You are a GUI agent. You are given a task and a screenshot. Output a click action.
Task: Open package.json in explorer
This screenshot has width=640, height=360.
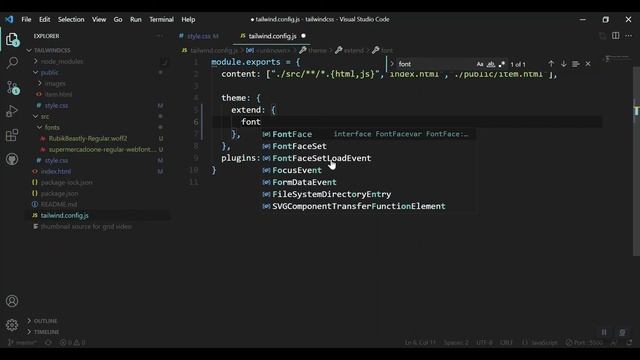[x=59, y=193]
